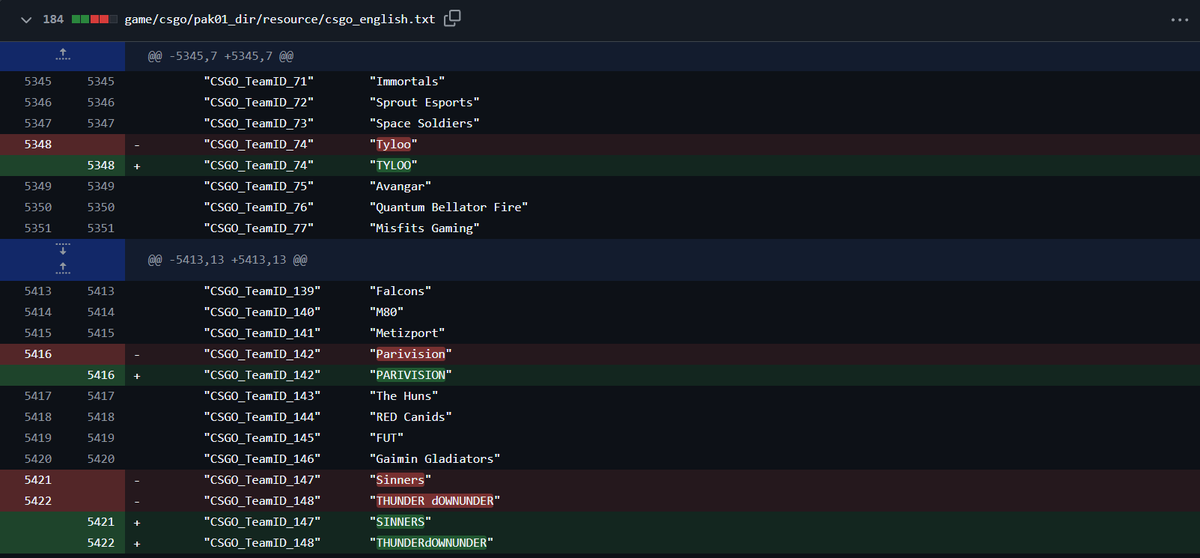Select the "Gaimin Gladiators" string
This screenshot has width=1200, height=558.
click(435, 459)
